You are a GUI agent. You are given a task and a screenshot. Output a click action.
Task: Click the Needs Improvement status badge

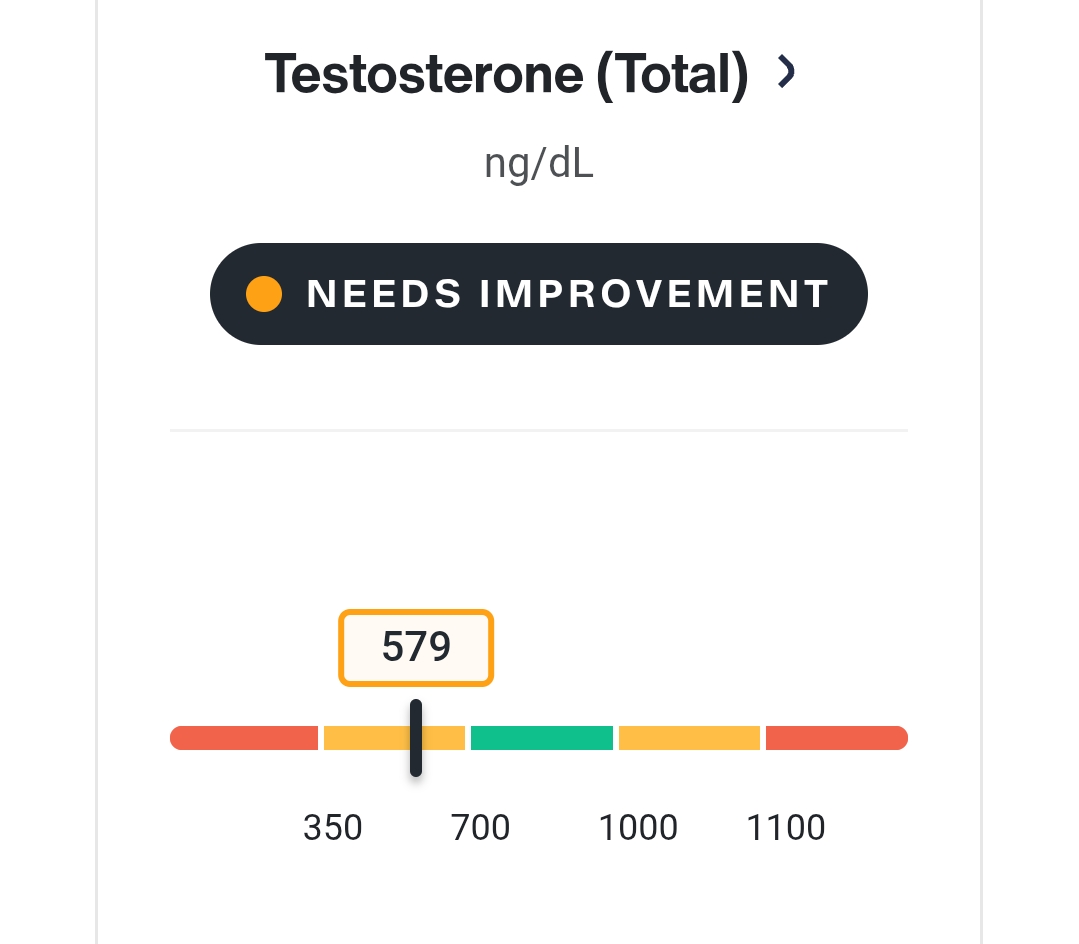click(x=539, y=294)
